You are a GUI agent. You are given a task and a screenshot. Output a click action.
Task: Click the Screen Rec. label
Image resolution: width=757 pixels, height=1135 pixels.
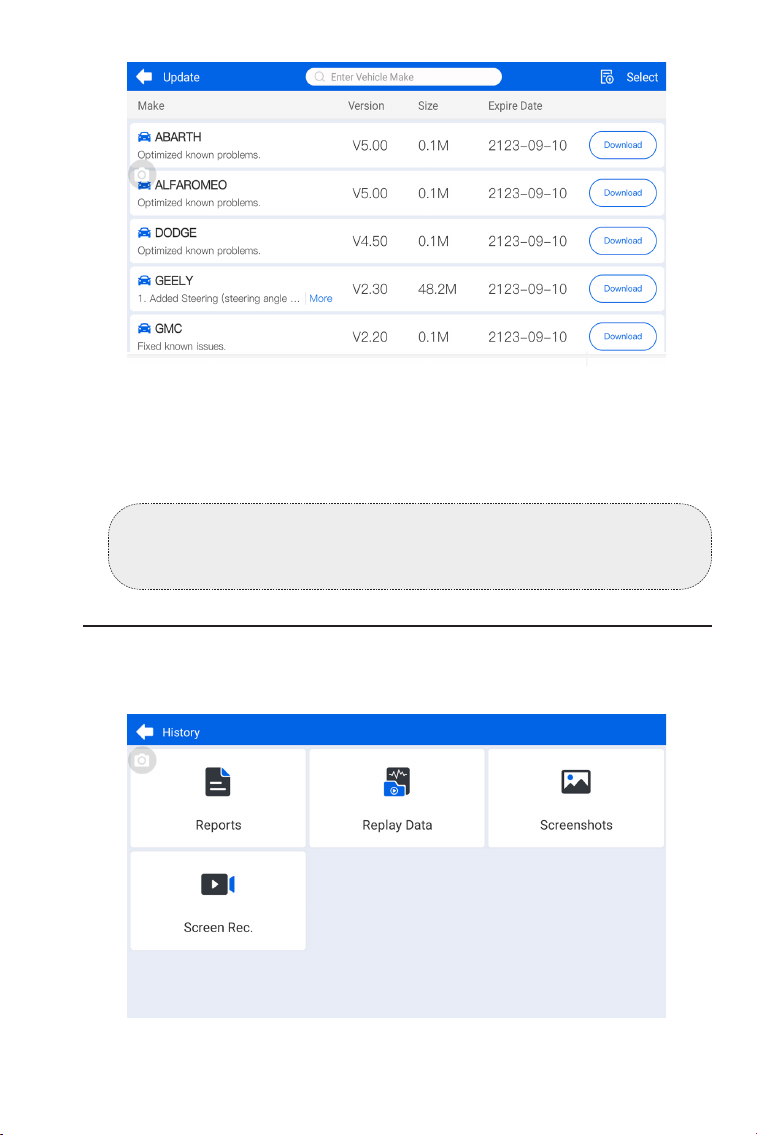pos(218,927)
